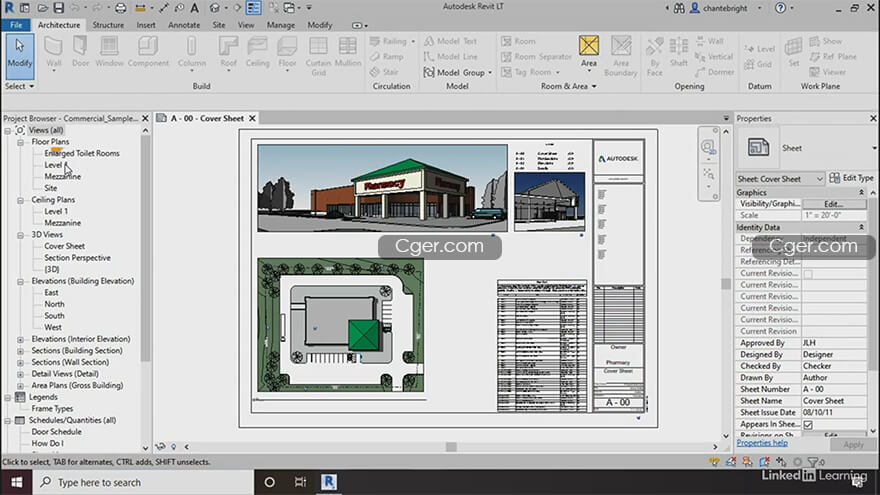Click the Level datum tool
The image size is (880, 495).
click(x=759, y=49)
